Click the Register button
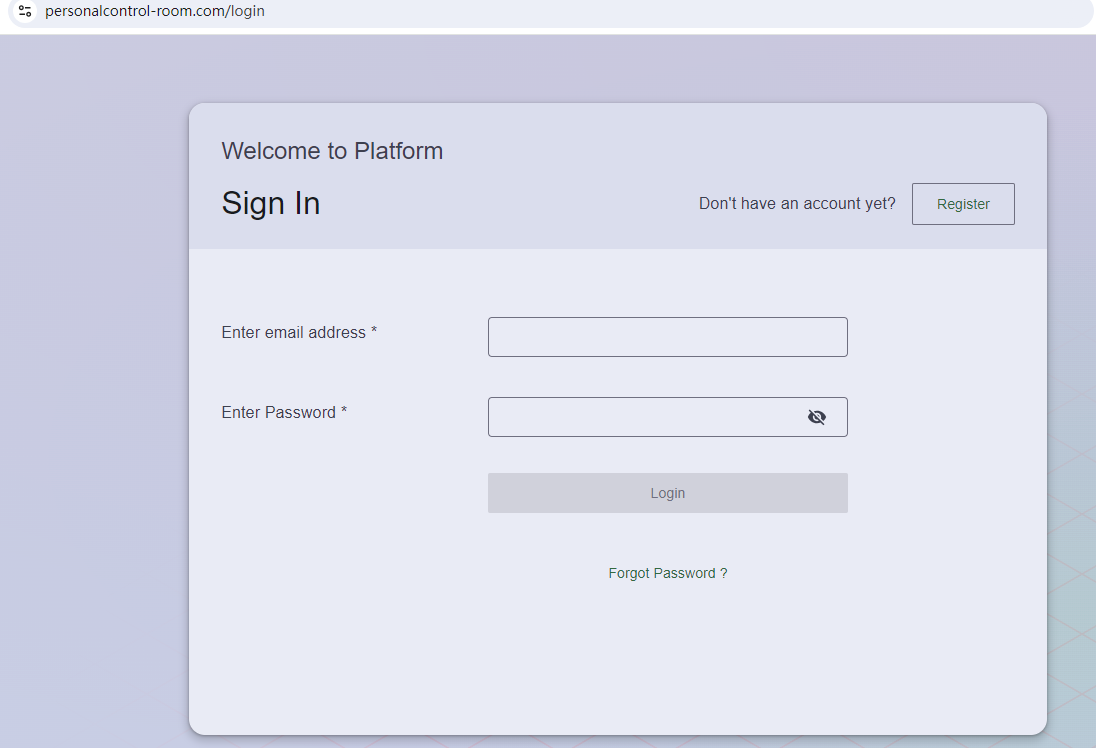Screen dimensions: 1096x748 963,204
